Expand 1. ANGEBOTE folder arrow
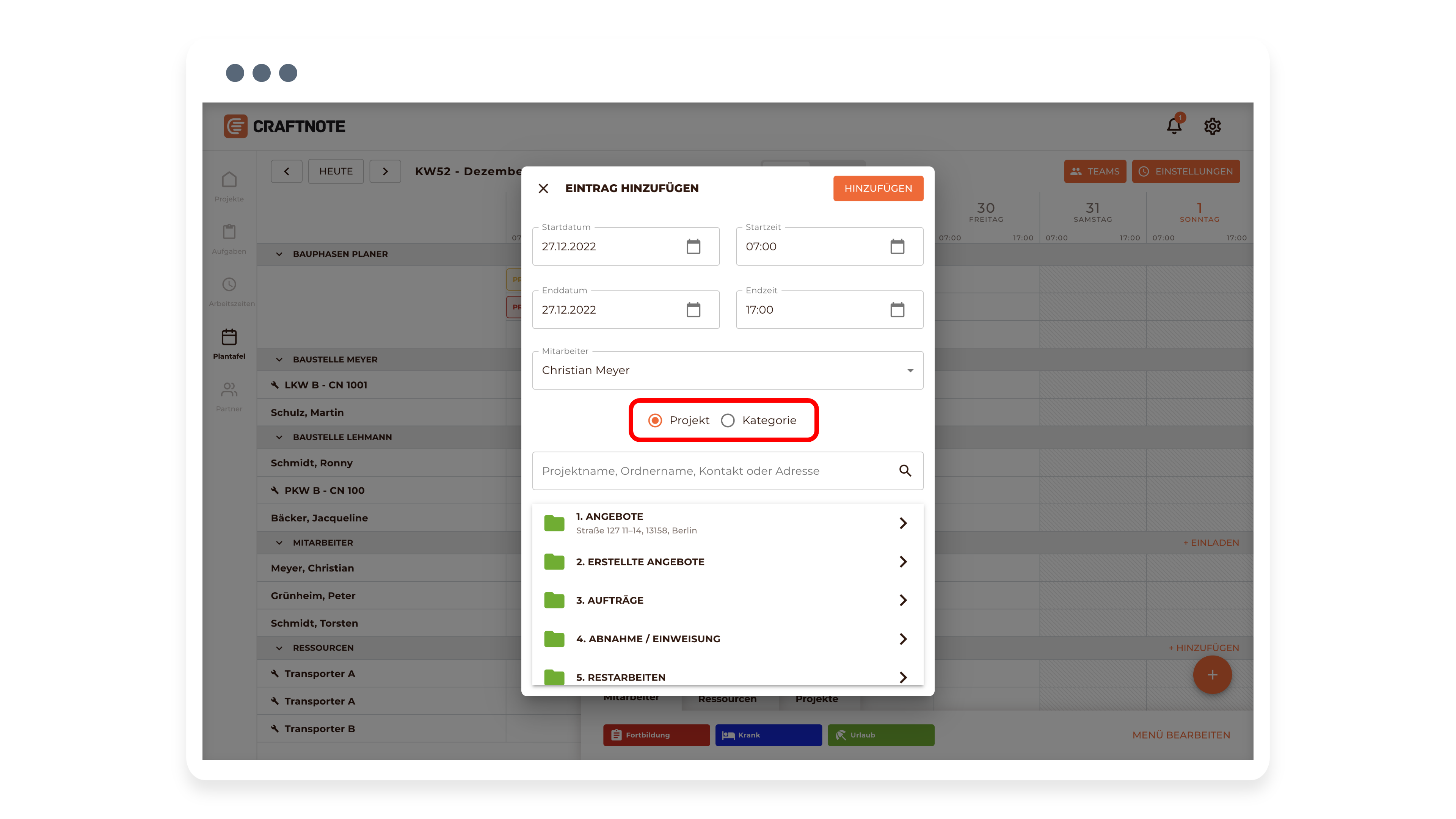The width and height of the screenshot is (1456, 819). click(903, 523)
